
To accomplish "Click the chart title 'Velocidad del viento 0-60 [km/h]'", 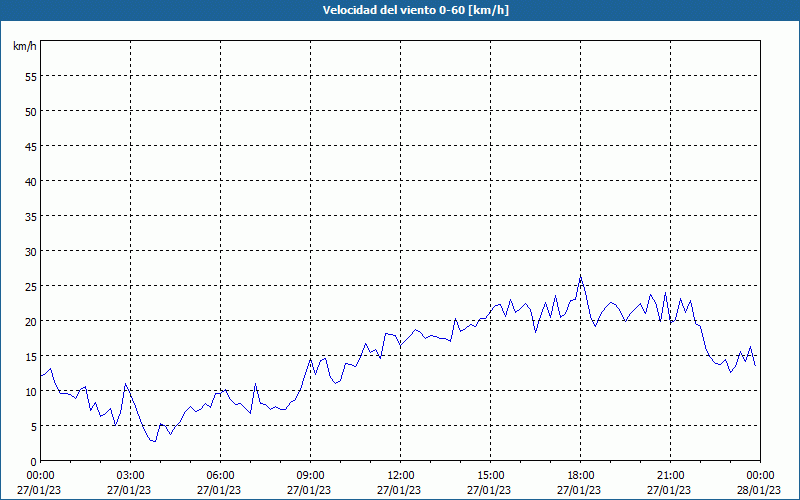I will click(416, 10).
